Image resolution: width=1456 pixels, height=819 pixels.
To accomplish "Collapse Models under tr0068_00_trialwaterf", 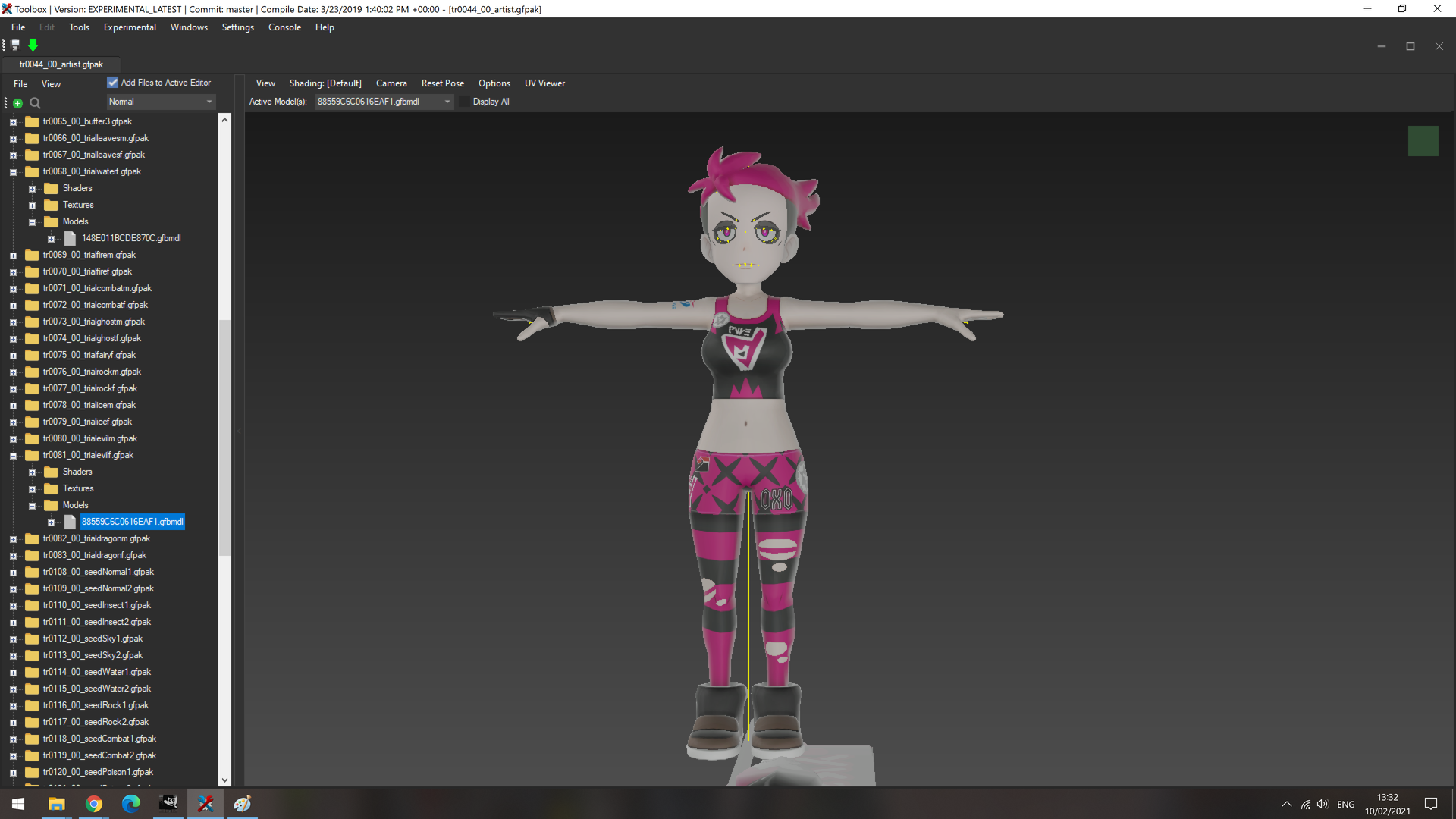I will point(33,222).
